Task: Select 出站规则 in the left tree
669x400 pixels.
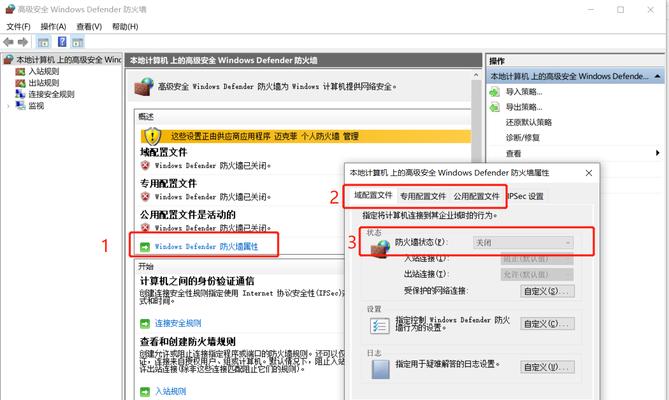Action: click(44, 83)
